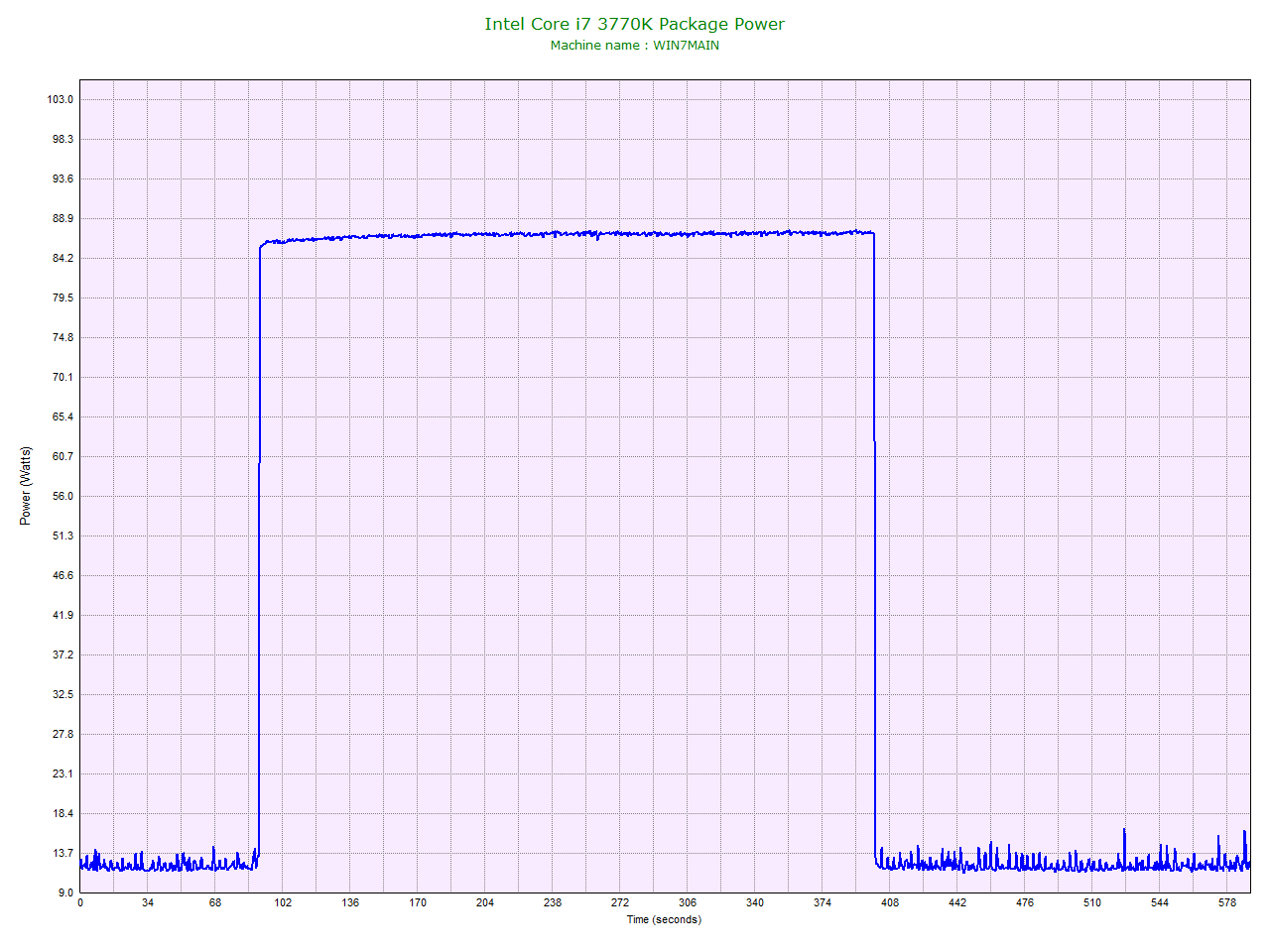1270x952 pixels.
Task: Click the 'Machine name : WIN7MAIN' subtitle
Action: click(x=635, y=45)
